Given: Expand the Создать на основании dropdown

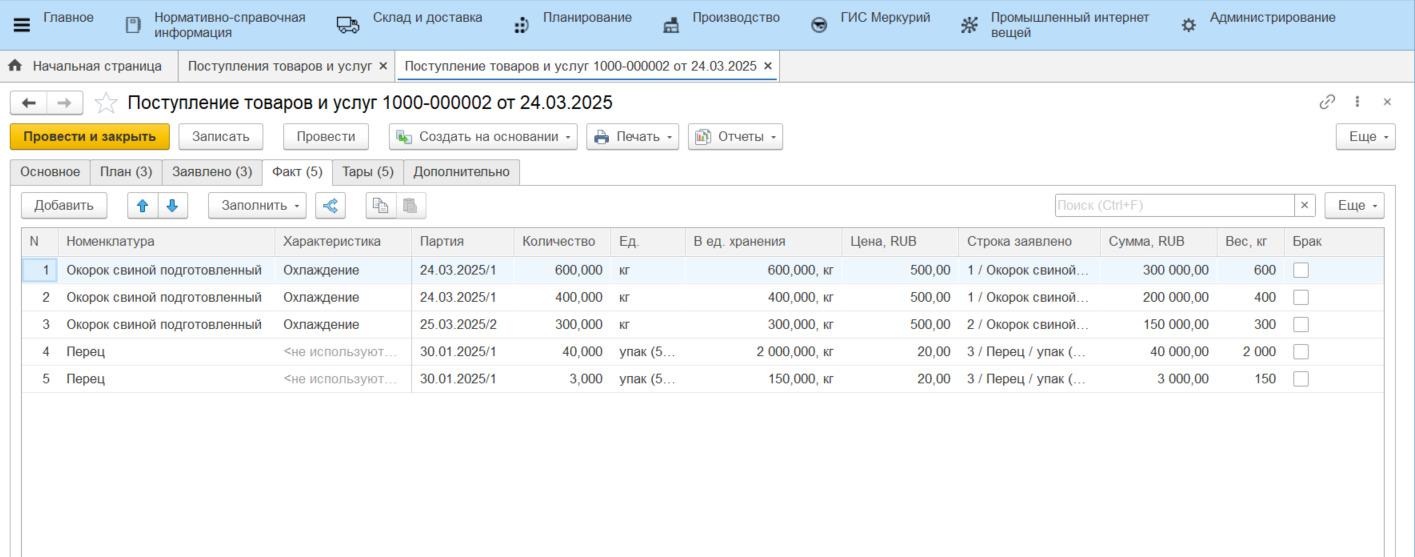Looking at the screenshot, I should [x=483, y=137].
